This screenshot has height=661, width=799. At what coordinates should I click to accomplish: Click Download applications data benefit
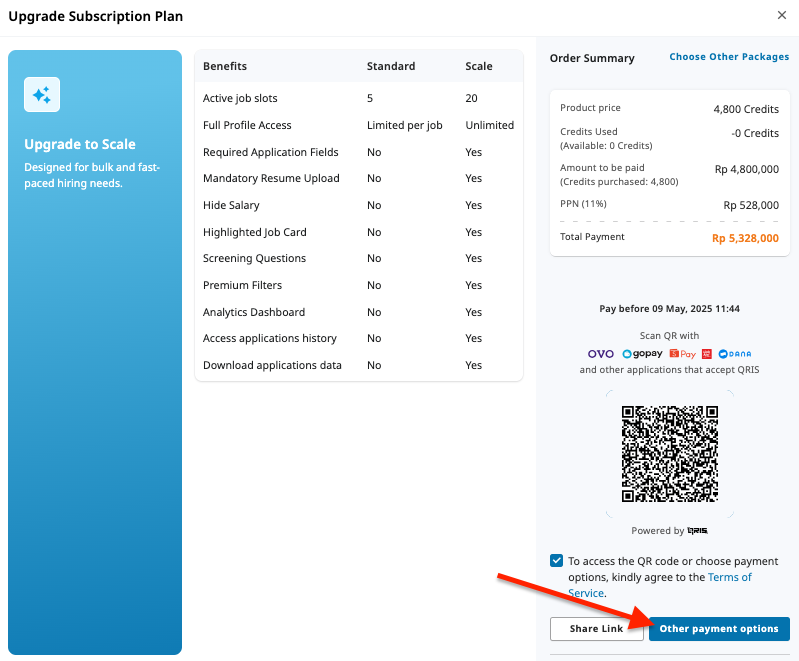click(272, 365)
